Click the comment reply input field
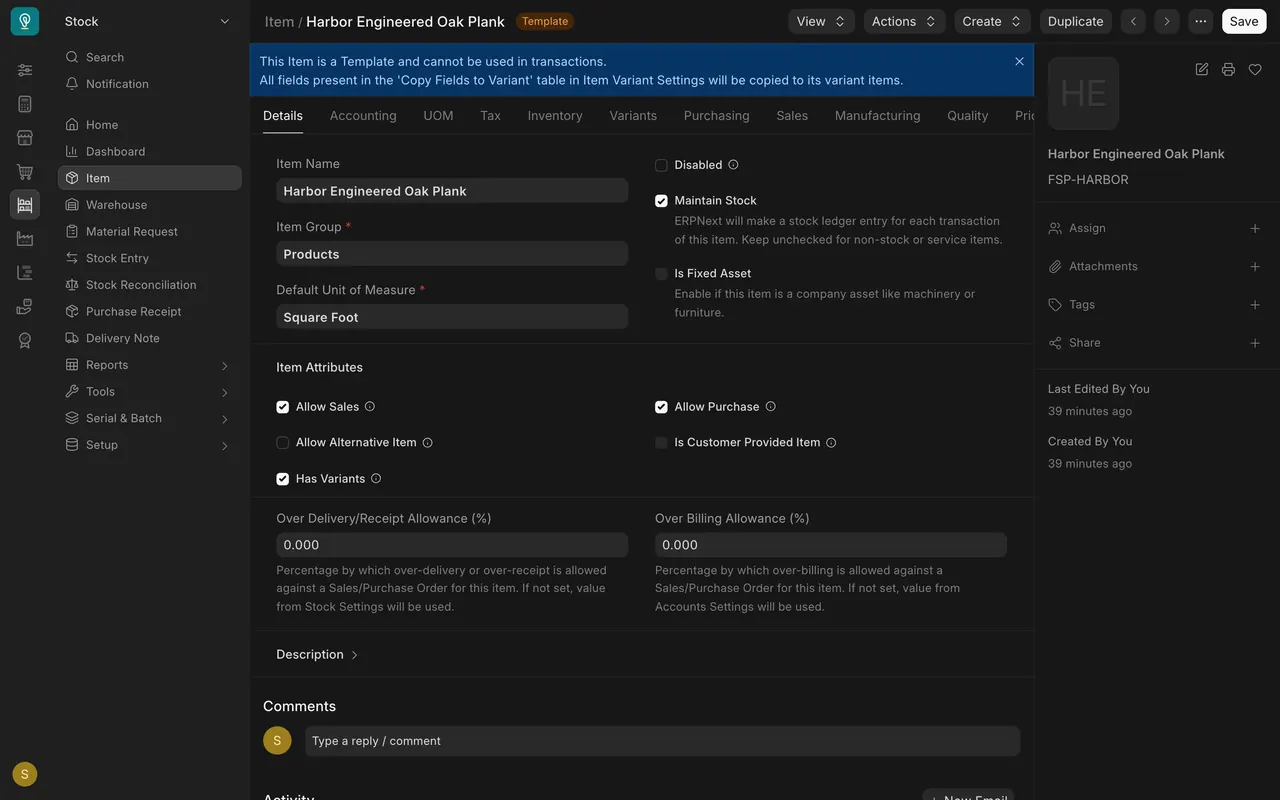Image resolution: width=1280 pixels, height=800 pixels. click(x=662, y=741)
